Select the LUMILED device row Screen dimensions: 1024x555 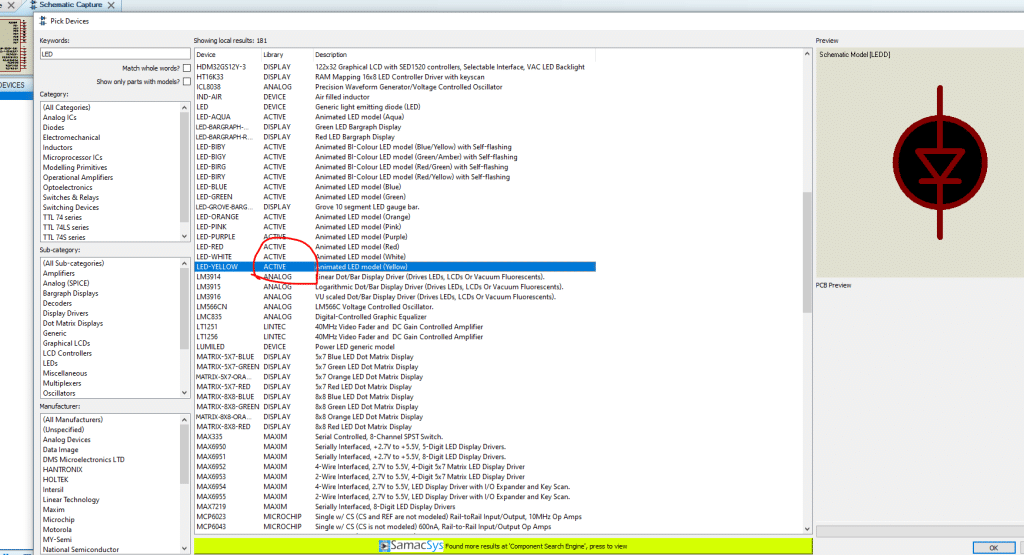click(x=395, y=347)
